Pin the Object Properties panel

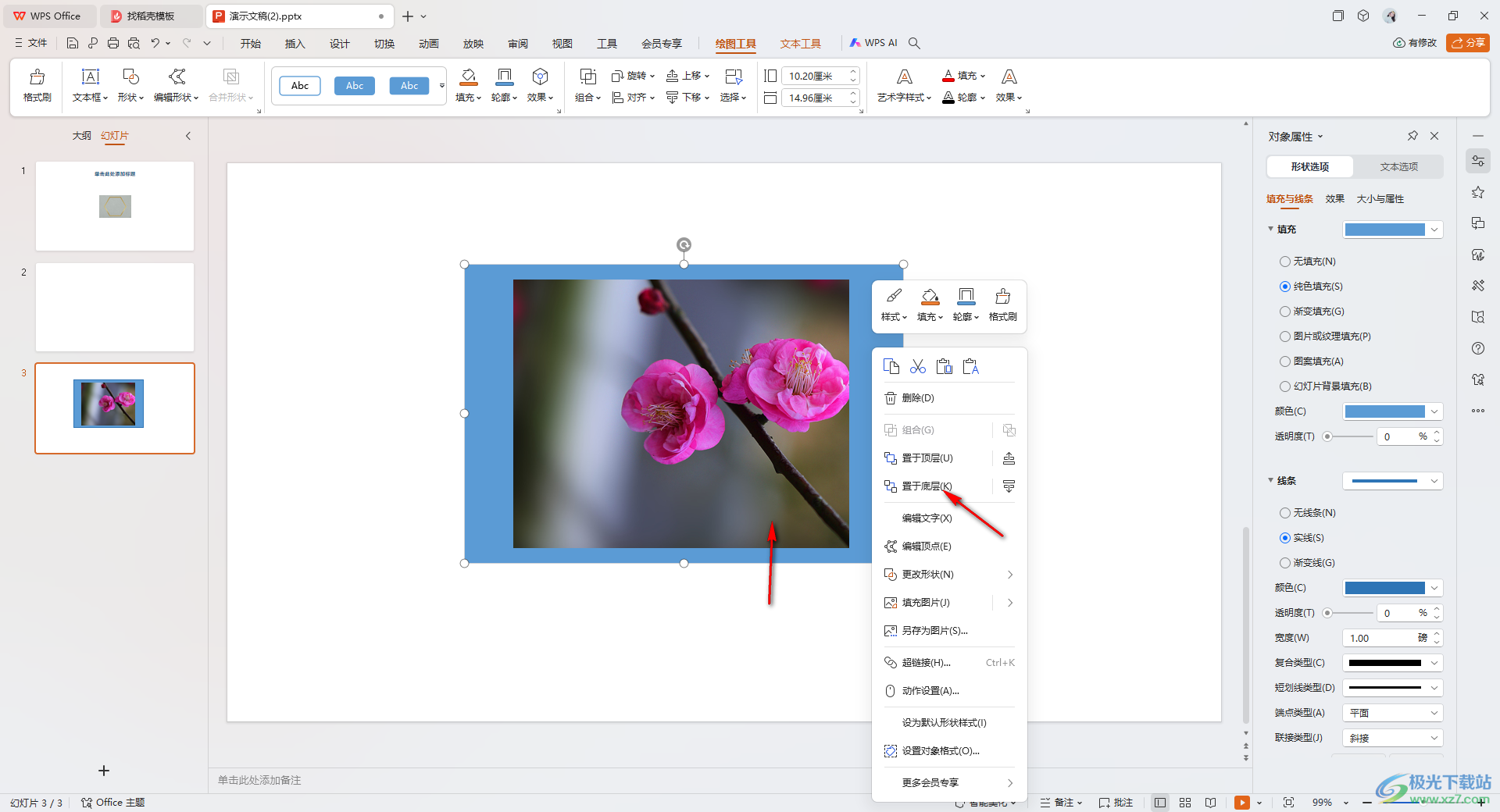coord(1412,136)
